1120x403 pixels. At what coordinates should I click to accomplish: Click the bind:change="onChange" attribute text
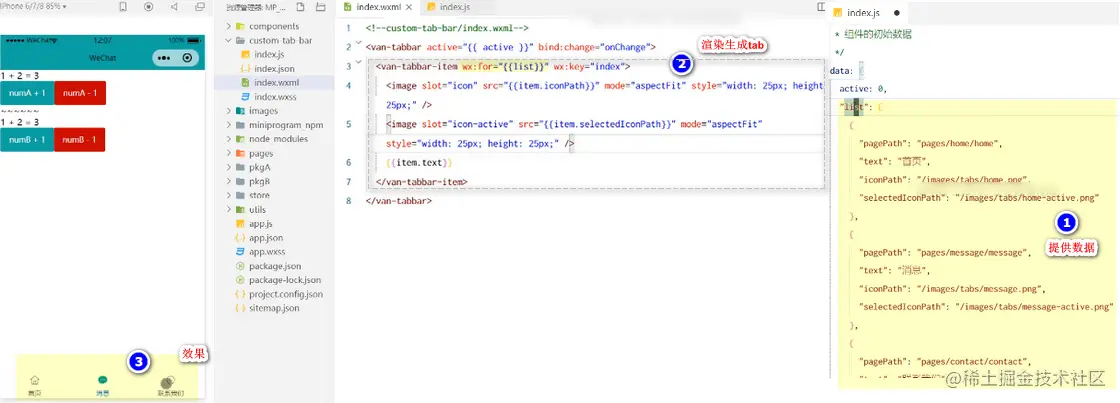596,47
